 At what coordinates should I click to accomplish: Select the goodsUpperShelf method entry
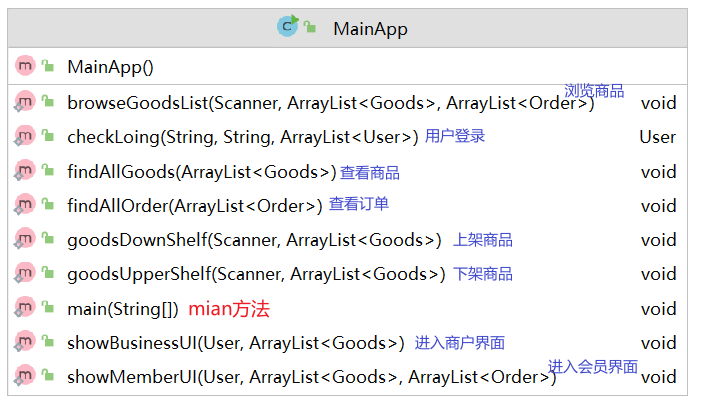(x=256, y=275)
